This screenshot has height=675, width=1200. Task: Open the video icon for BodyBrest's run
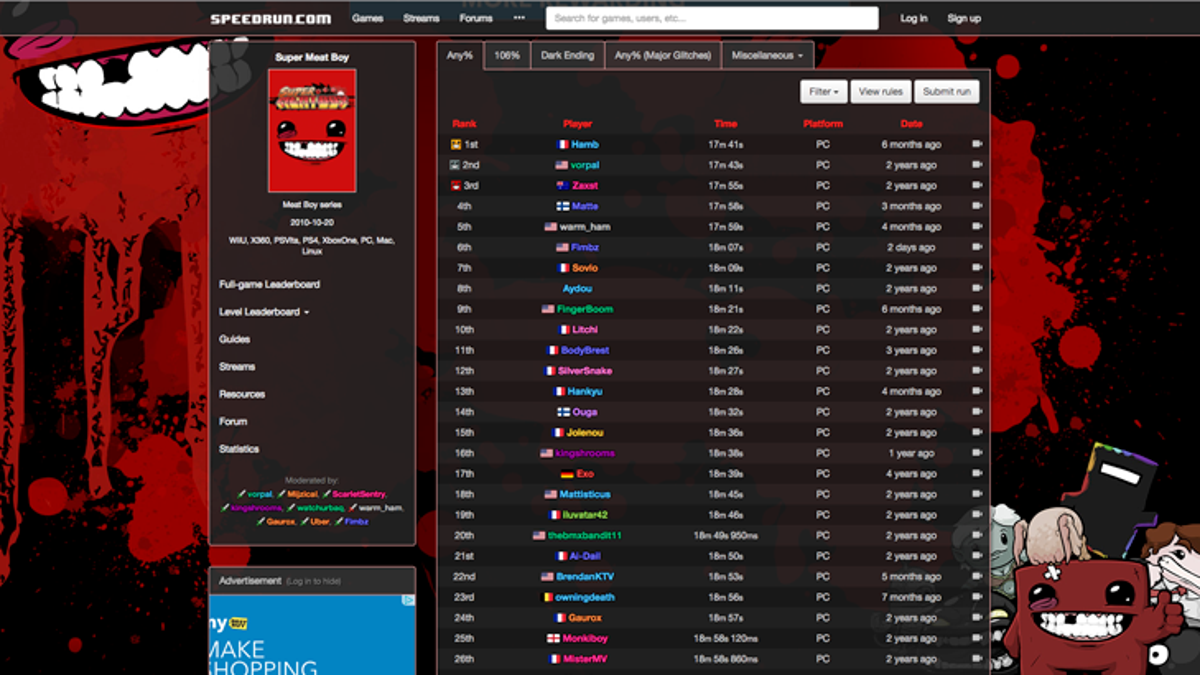(x=977, y=350)
